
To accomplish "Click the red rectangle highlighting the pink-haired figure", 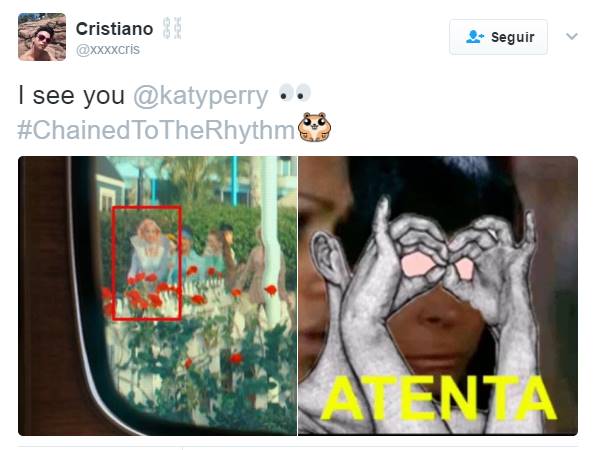I will point(147,263).
